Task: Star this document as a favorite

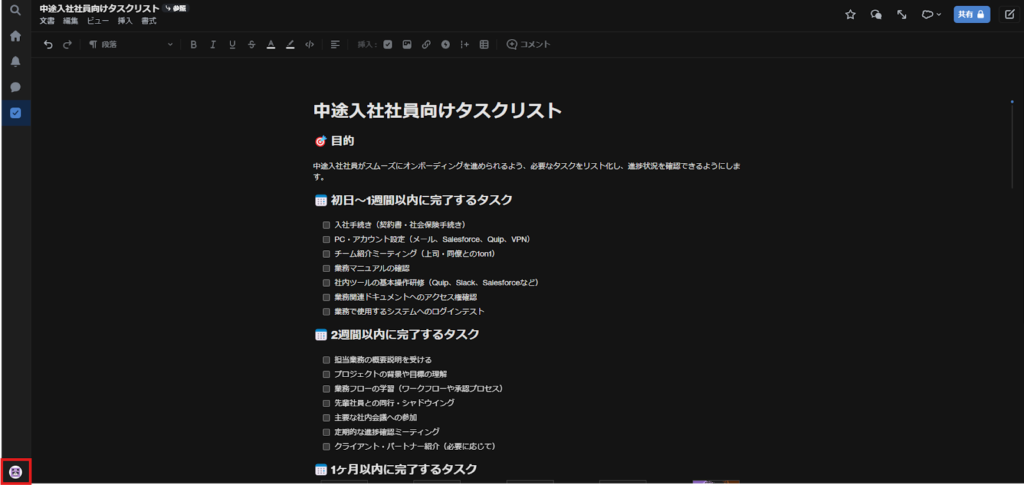Action: (x=850, y=14)
